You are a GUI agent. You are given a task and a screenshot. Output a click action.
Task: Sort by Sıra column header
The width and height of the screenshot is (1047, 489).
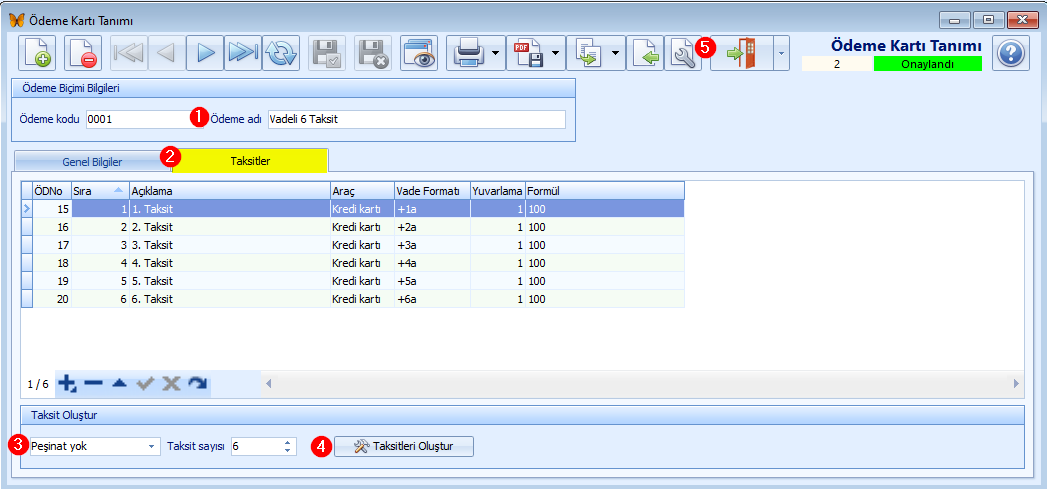tap(99, 190)
